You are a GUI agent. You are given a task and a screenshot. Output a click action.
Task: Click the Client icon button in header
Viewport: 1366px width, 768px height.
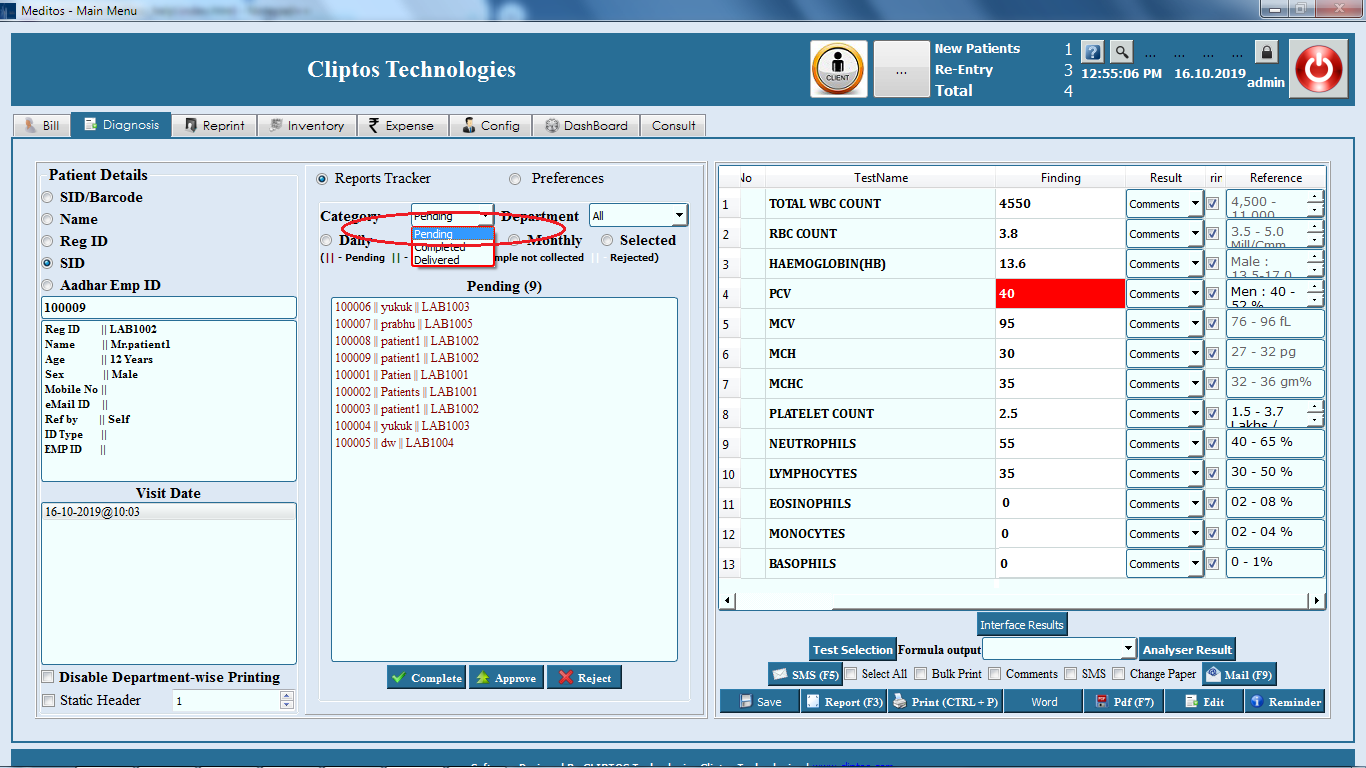[x=839, y=69]
